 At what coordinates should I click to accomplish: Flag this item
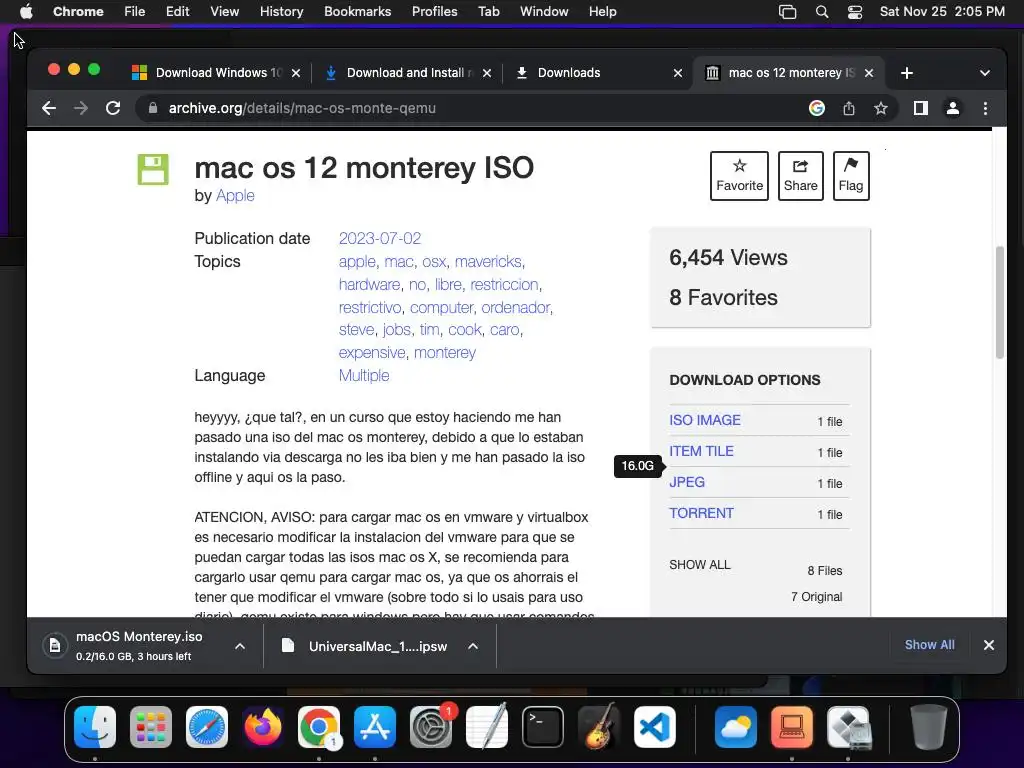pyautogui.click(x=851, y=176)
